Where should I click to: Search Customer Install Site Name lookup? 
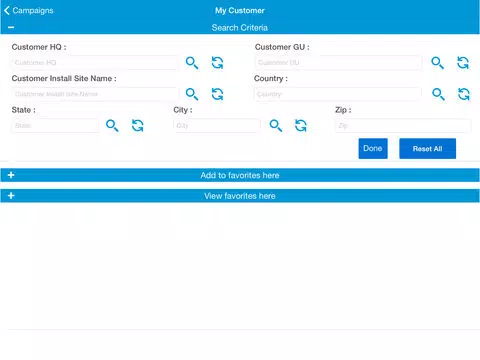coord(192,94)
